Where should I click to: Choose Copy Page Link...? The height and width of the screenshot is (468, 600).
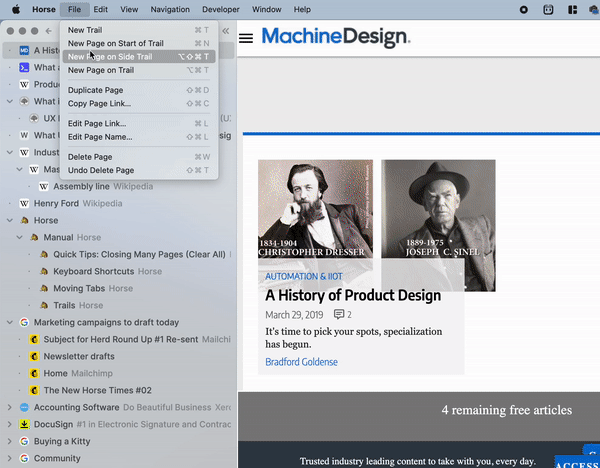pyautogui.click(x=139, y=103)
